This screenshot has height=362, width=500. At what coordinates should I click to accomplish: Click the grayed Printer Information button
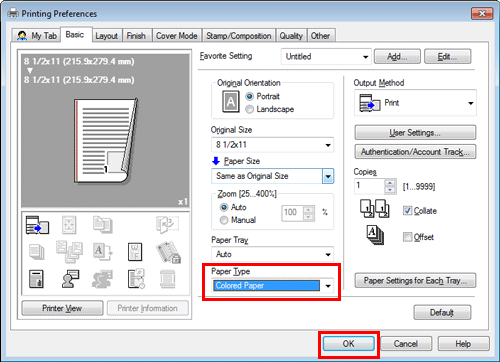tap(148, 308)
